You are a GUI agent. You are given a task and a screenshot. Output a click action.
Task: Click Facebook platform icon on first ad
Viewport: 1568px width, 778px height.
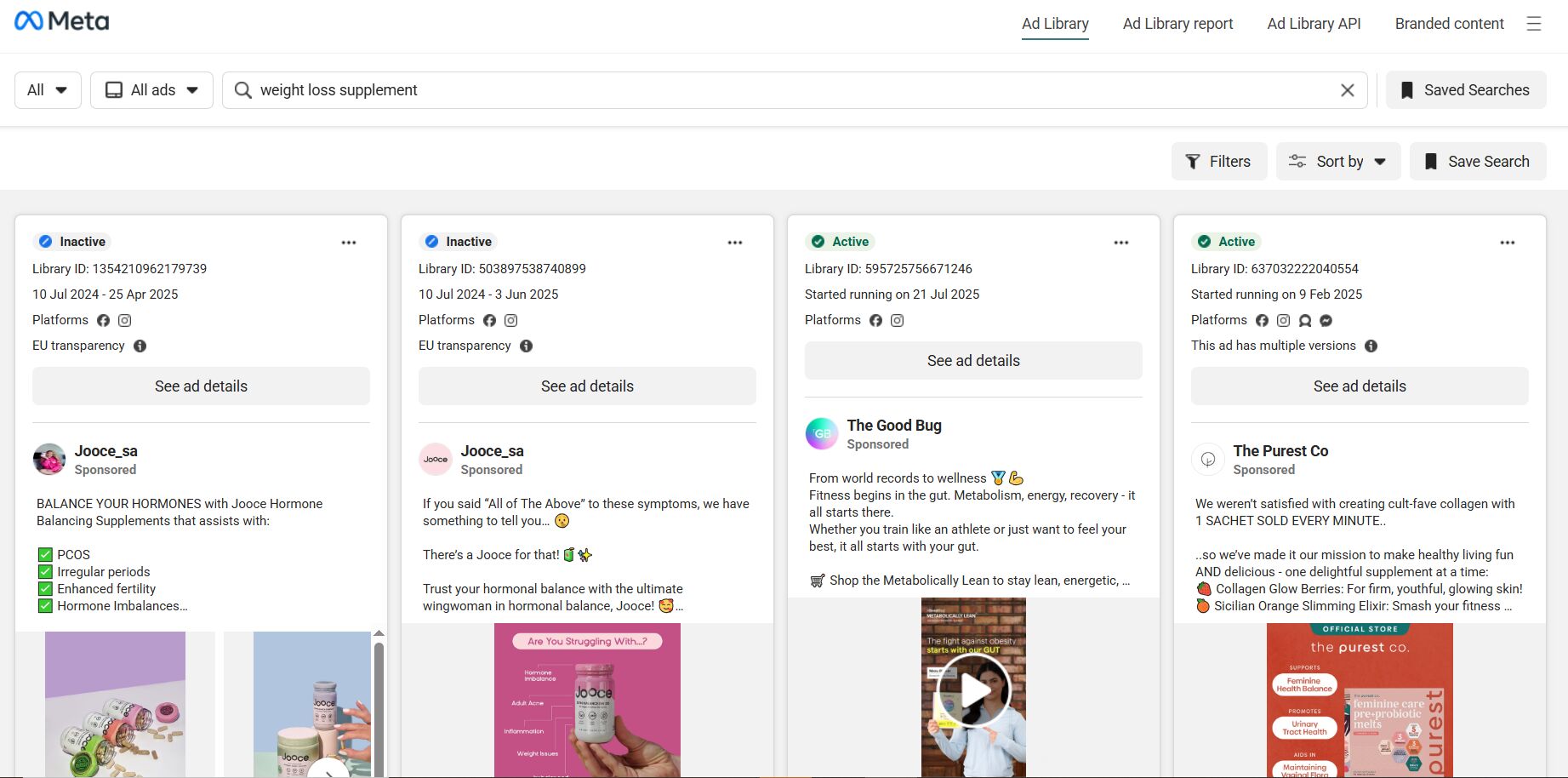(103, 321)
